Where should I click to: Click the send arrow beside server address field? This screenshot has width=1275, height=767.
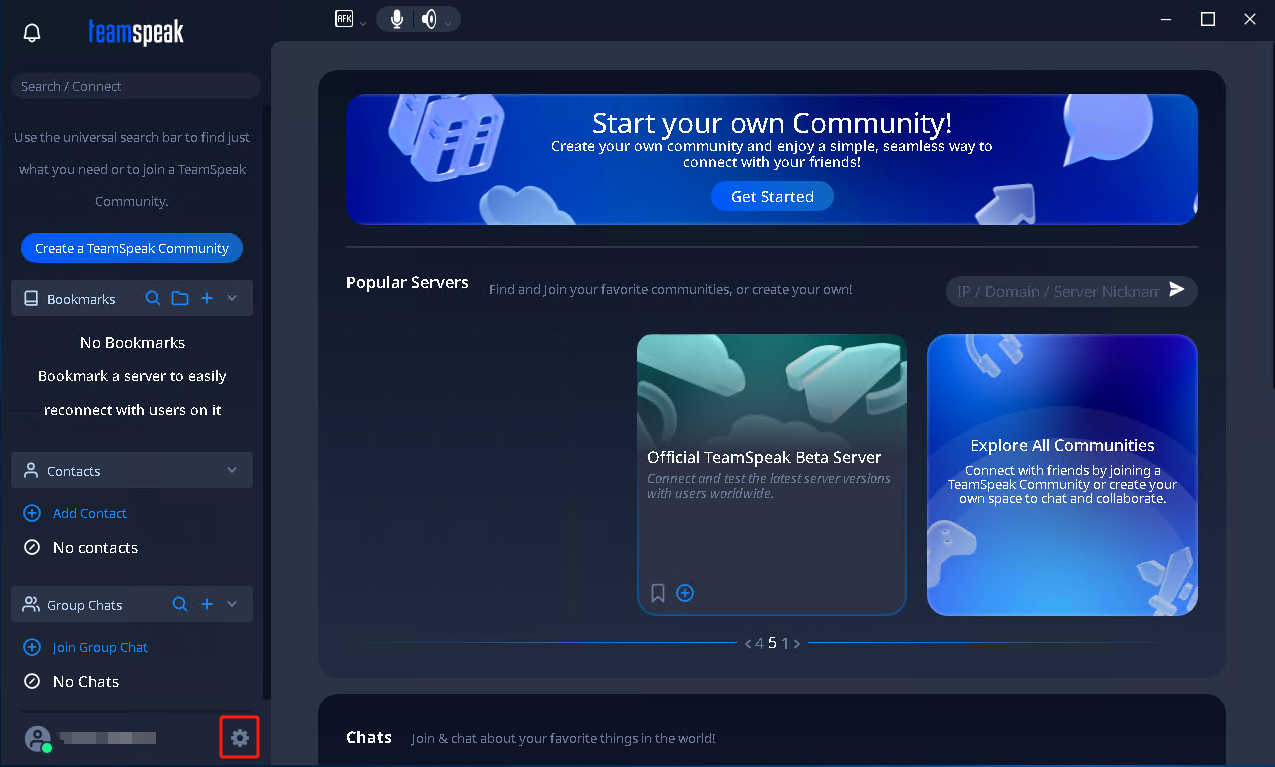pyautogui.click(x=1177, y=290)
